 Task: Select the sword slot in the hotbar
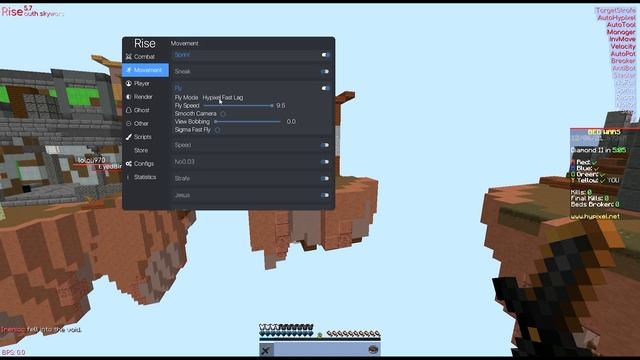coord(266,350)
